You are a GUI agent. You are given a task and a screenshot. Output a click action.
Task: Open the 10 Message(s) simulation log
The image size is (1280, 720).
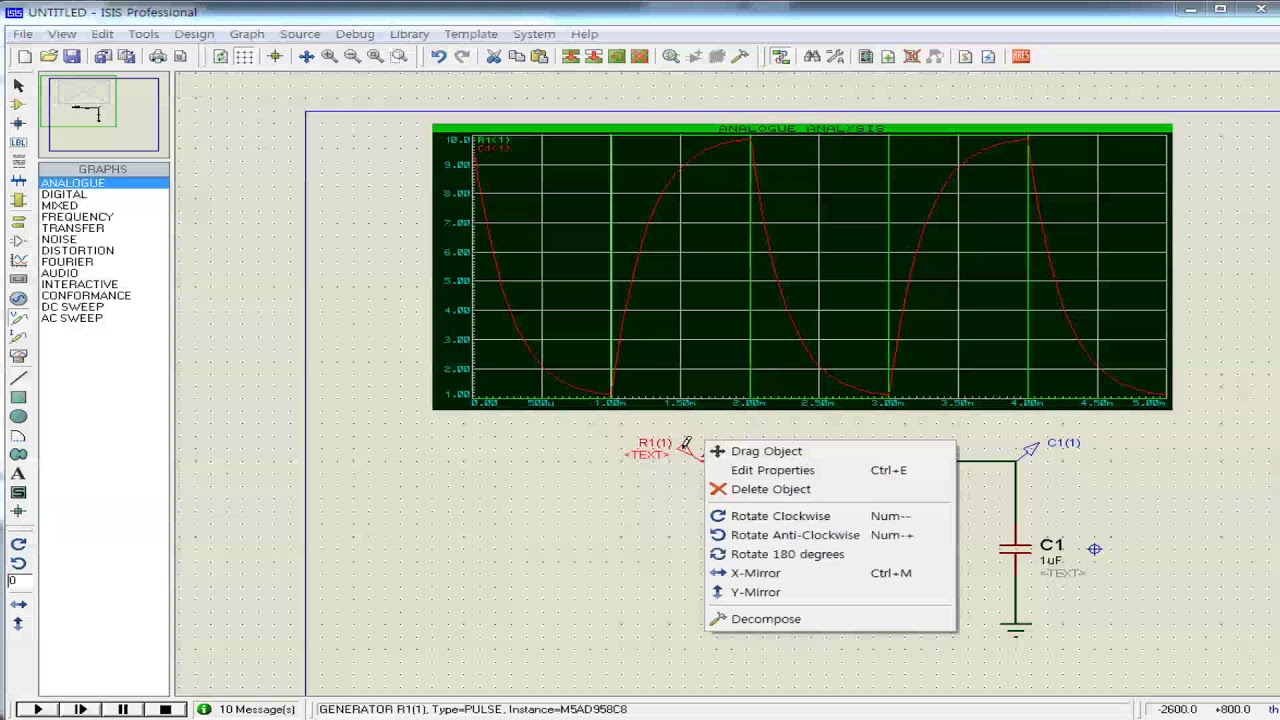click(x=247, y=709)
